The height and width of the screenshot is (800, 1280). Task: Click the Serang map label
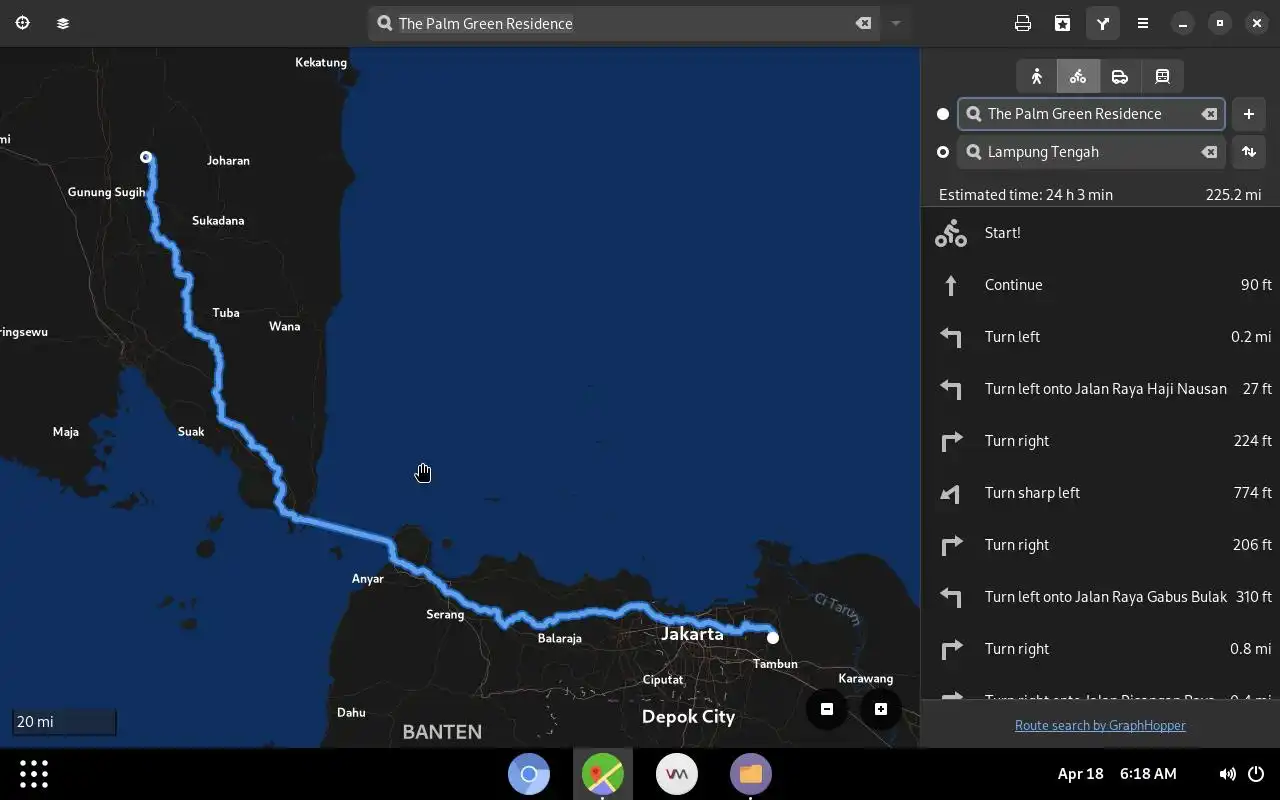point(445,614)
